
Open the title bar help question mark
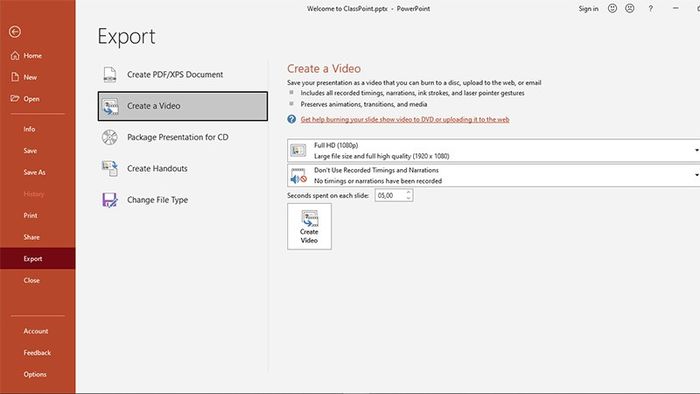tap(650, 8)
